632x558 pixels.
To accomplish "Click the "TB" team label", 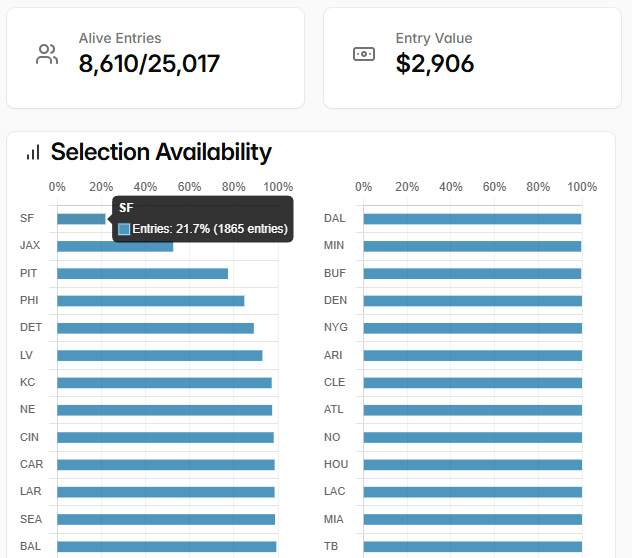I will [x=331, y=546].
